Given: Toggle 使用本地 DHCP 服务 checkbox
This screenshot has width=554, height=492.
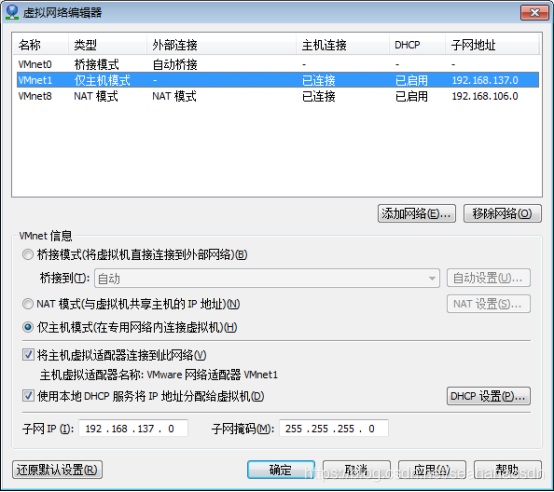Looking at the screenshot, I should (28, 396).
